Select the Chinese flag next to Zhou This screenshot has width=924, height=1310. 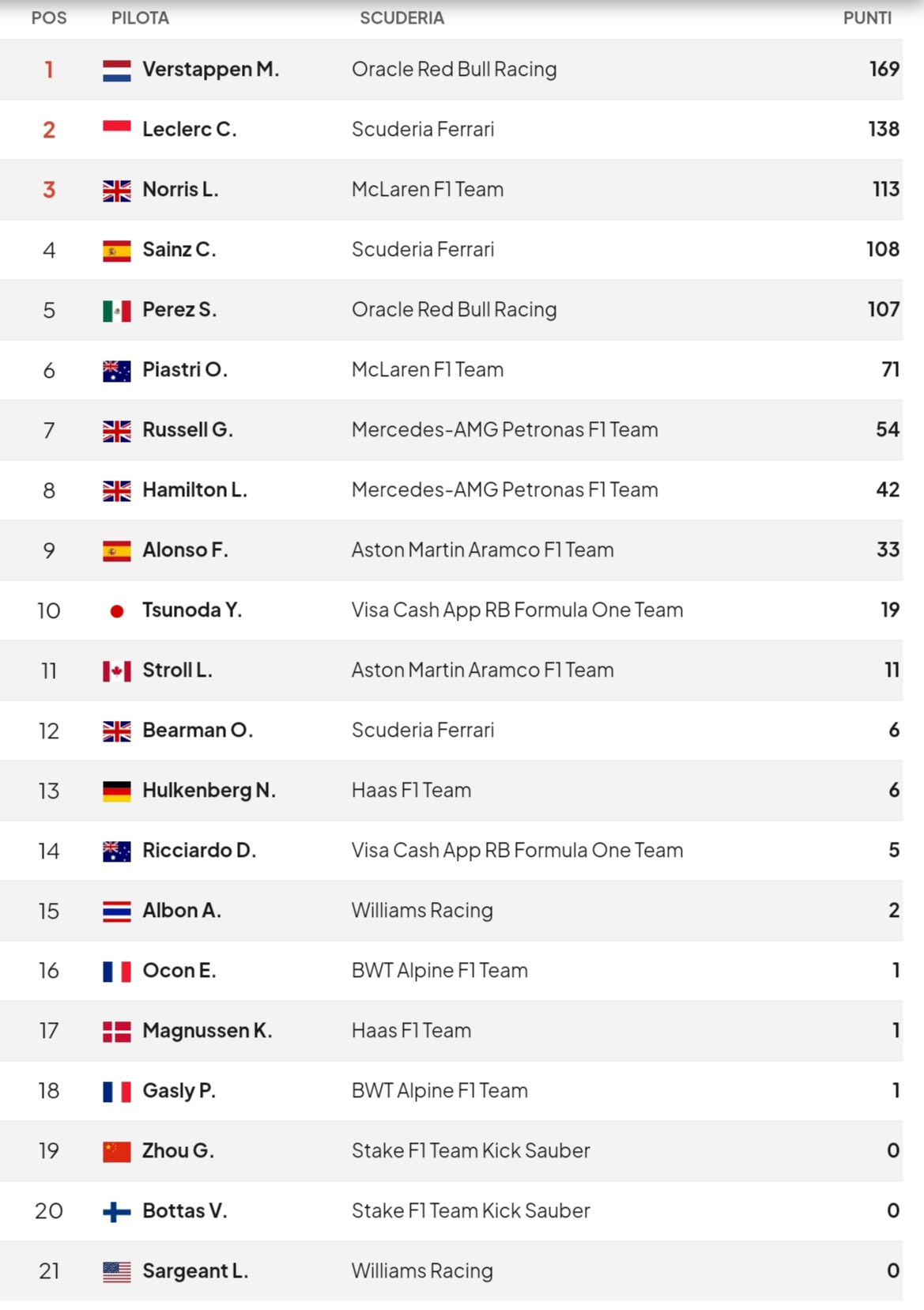[x=117, y=1152]
